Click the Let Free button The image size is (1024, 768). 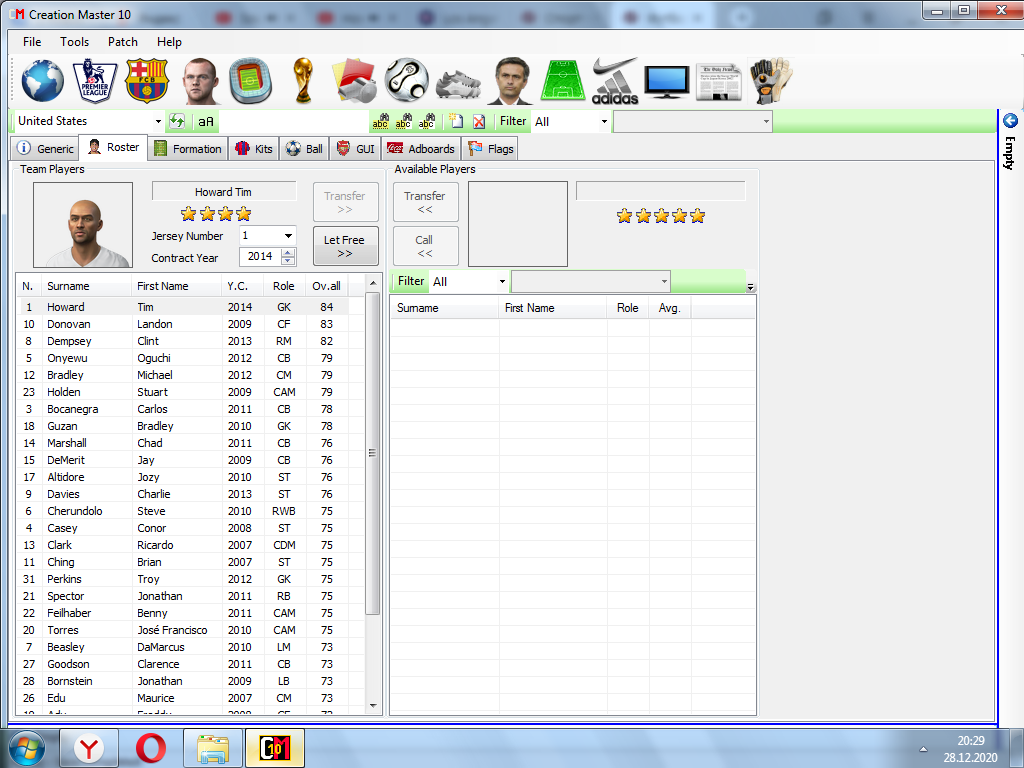pyautogui.click(x=345, y=246)
